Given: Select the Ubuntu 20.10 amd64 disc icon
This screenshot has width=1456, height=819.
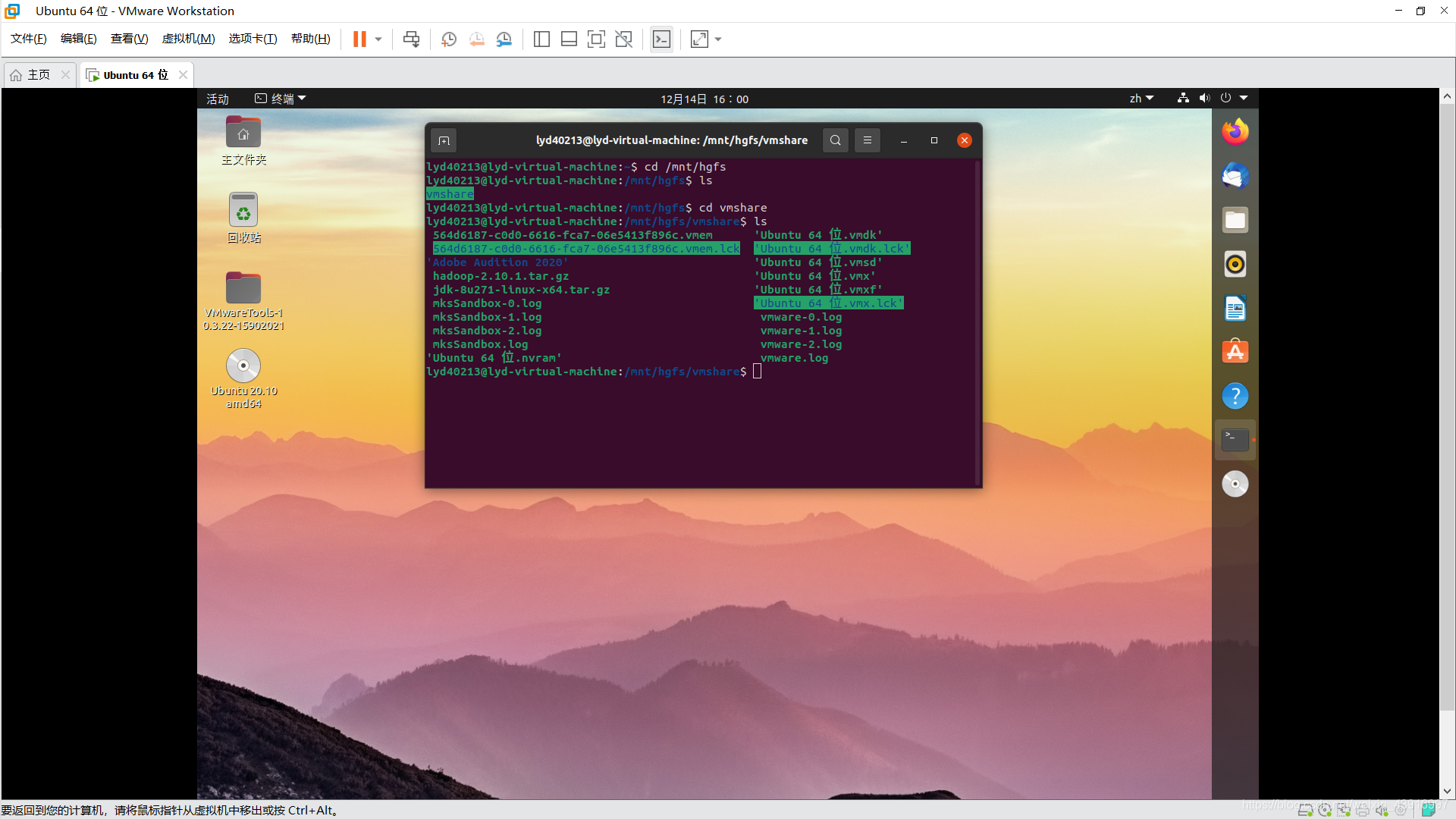Looking at the screenshot, I should (243, 378).
